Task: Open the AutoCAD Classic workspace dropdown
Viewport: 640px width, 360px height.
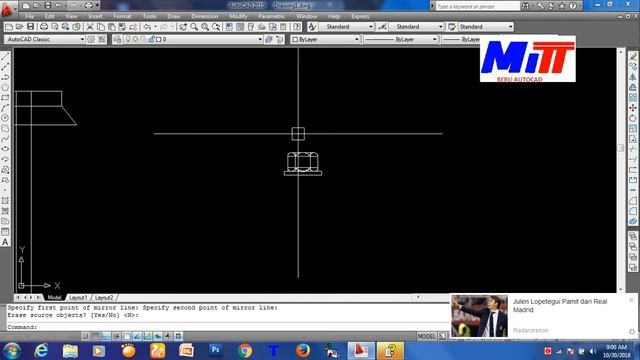Action: pos(44,39)
